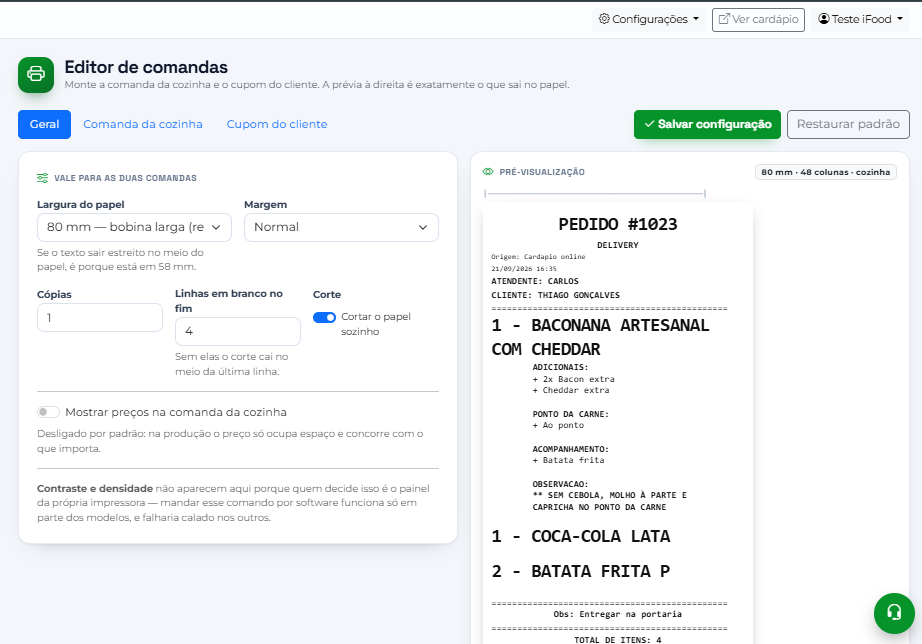The height and width of the screenshot is (644, 922).
Task: Focus the Linhas em branco no fim field
Action: (x=238, y=331)
